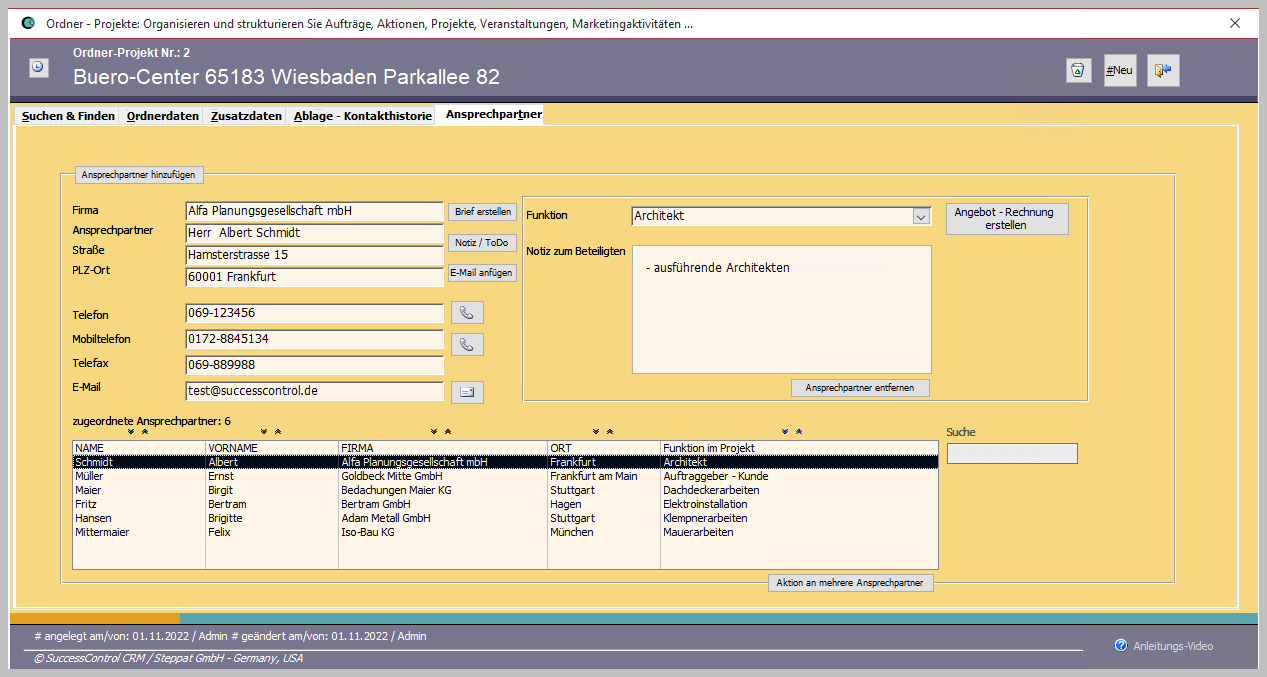Image resolution: width=1267 pixels, height=677 pixels.
Task: Call the Mobiltelefon number via phone icon
Action: (467, 344)
